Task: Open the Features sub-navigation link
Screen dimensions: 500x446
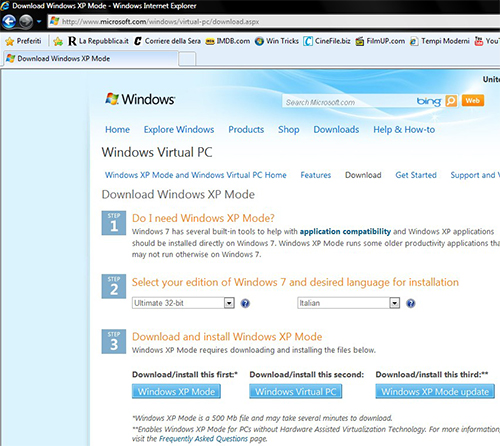Action: click(316, 175)
